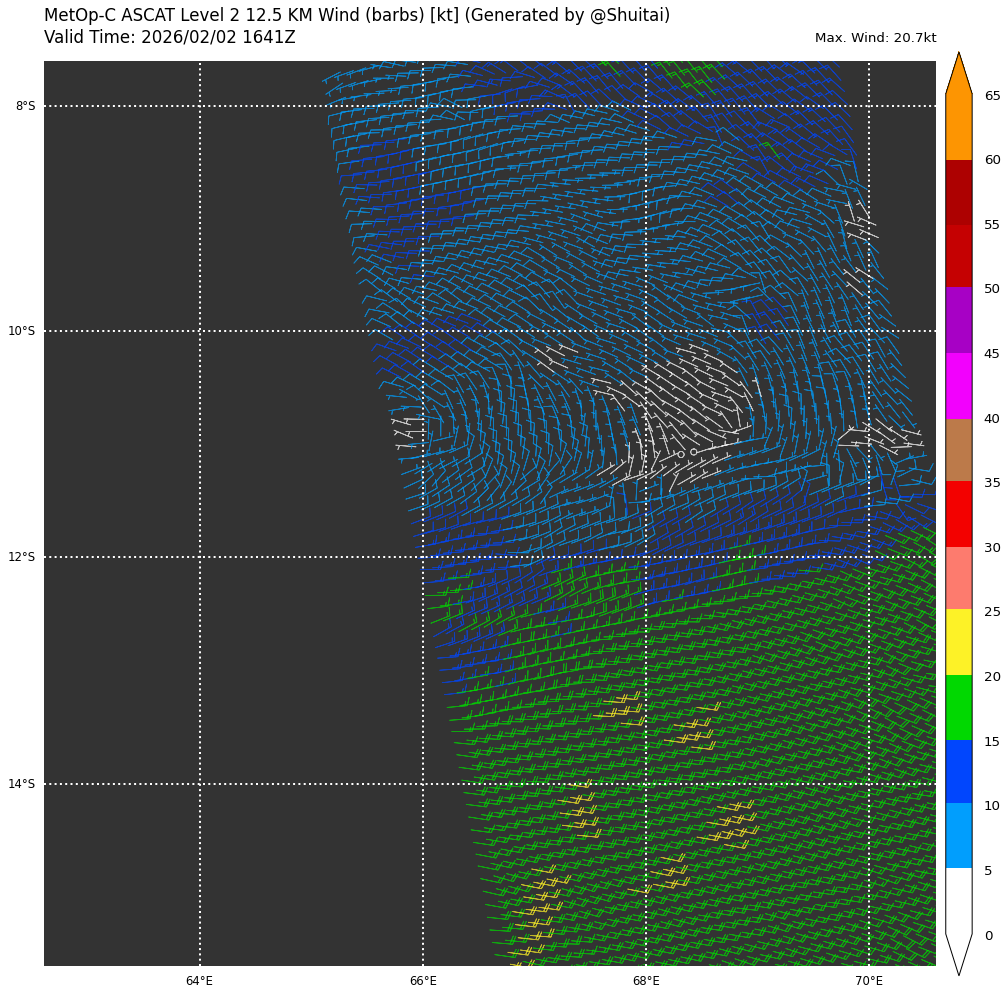
Task: Select the white 0–5 kt colorbar segment
Action: 958,900
